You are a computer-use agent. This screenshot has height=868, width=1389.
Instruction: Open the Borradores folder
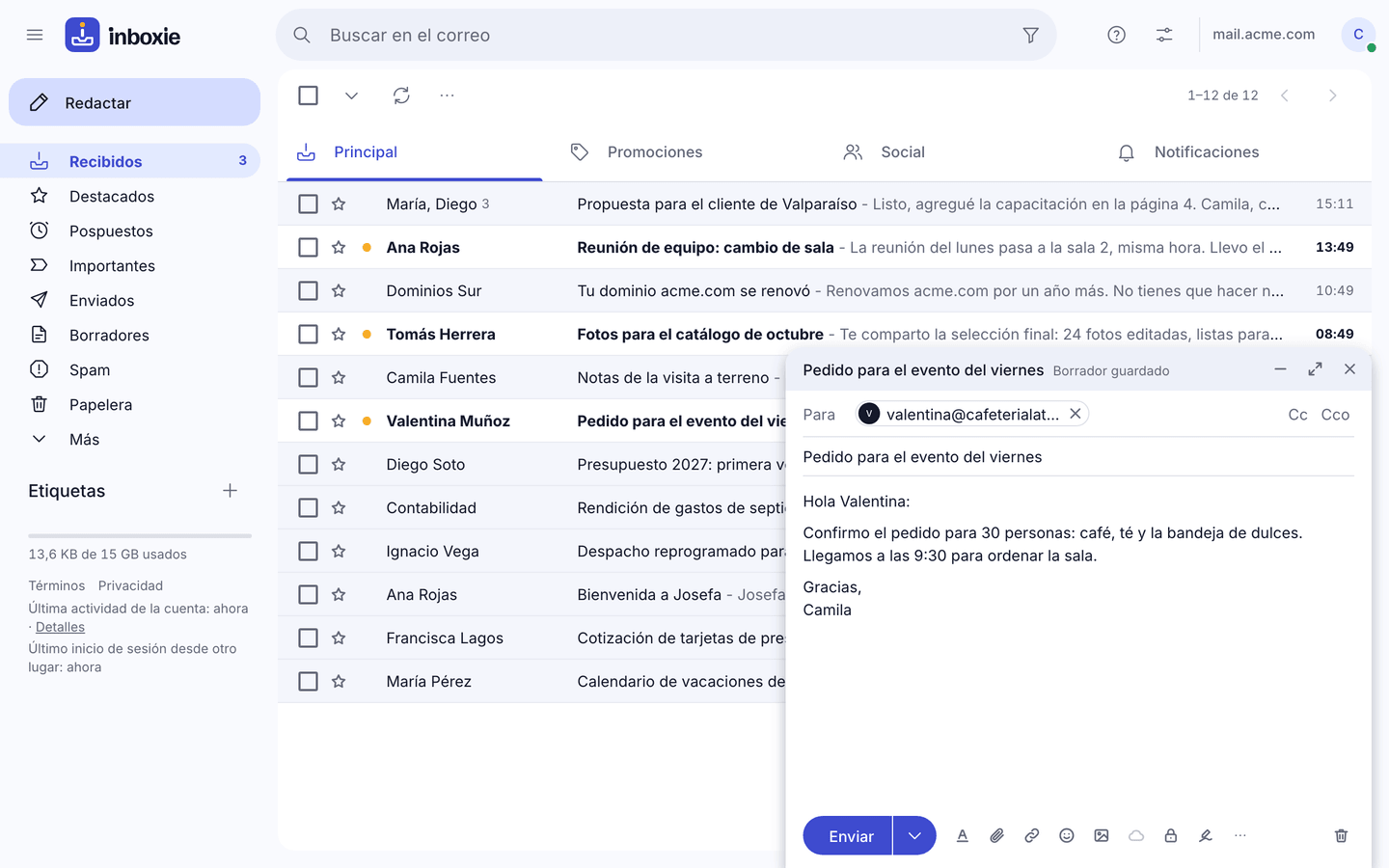pos(130,336)
